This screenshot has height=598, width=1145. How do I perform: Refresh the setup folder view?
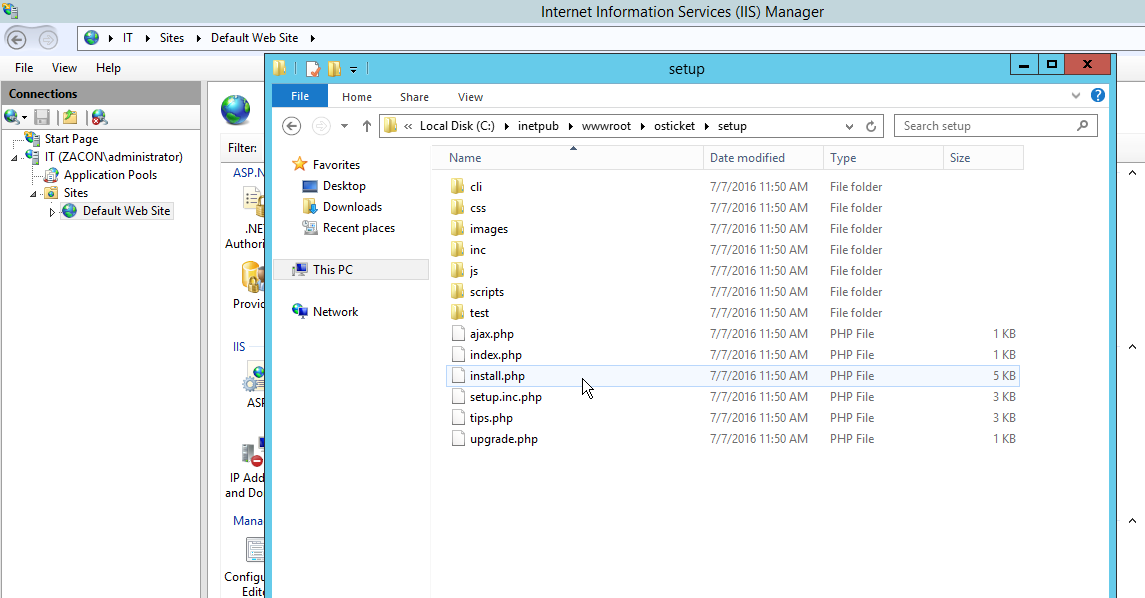tap(870, 126)
